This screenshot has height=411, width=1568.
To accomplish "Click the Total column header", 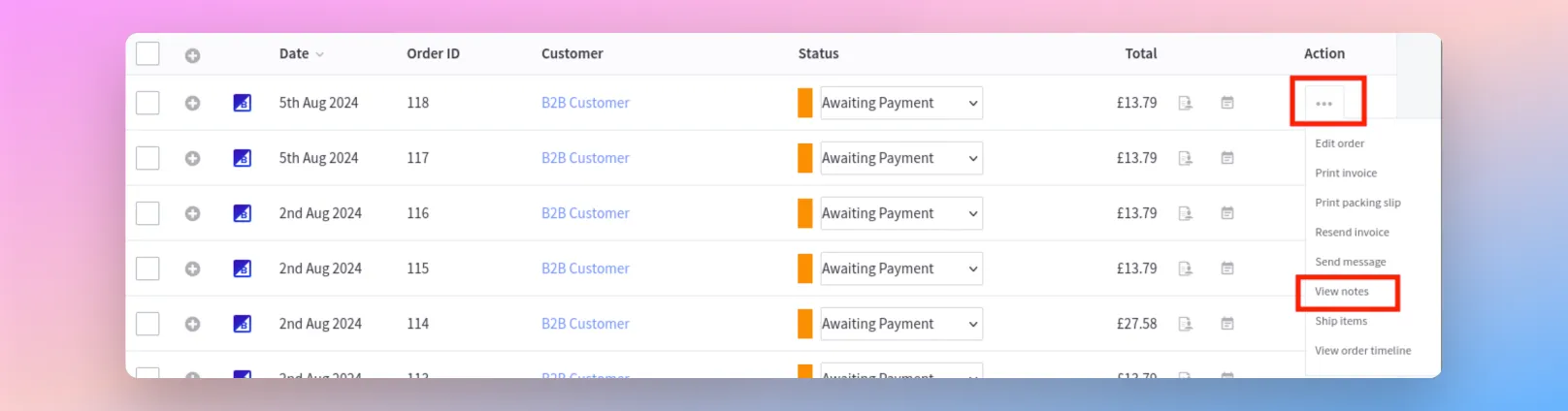I will (1140, 53).
